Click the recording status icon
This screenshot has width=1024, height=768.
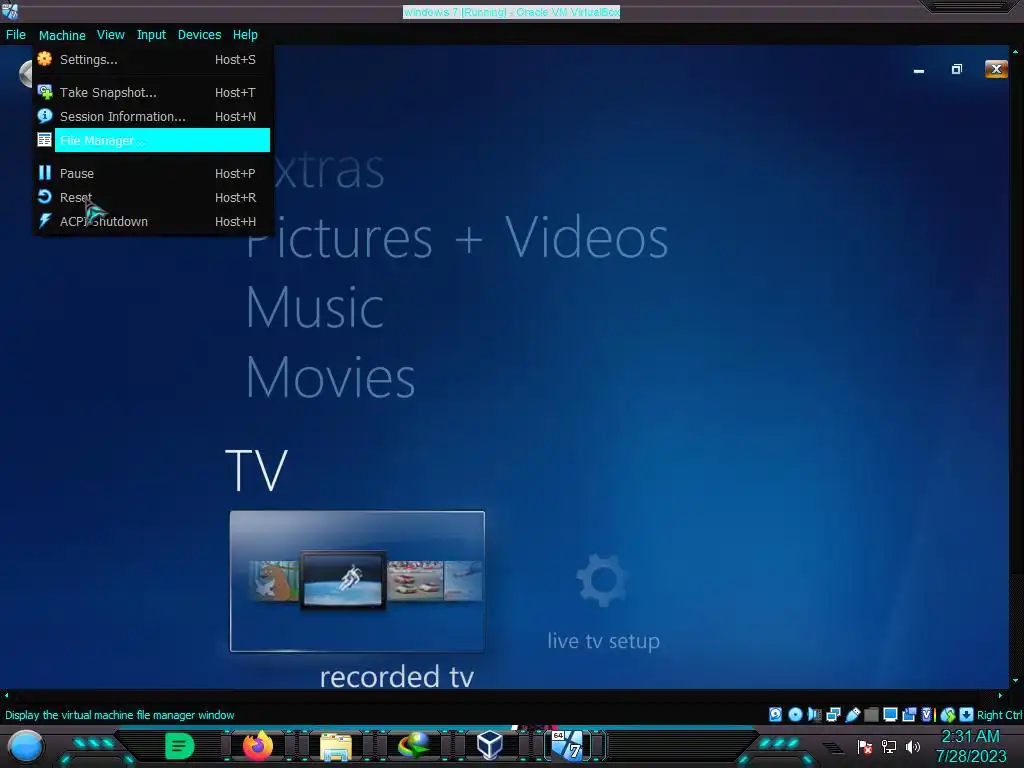(908, 714)
